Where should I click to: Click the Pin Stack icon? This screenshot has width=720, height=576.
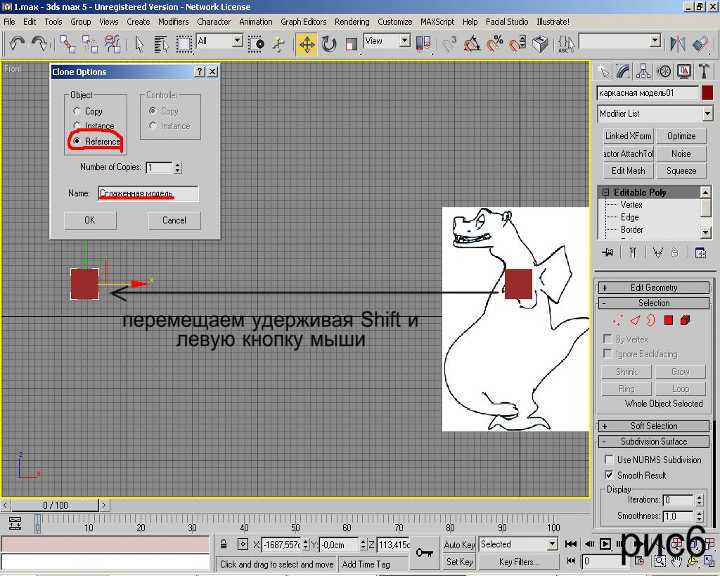pyautogui.click(x=609, y=252)
